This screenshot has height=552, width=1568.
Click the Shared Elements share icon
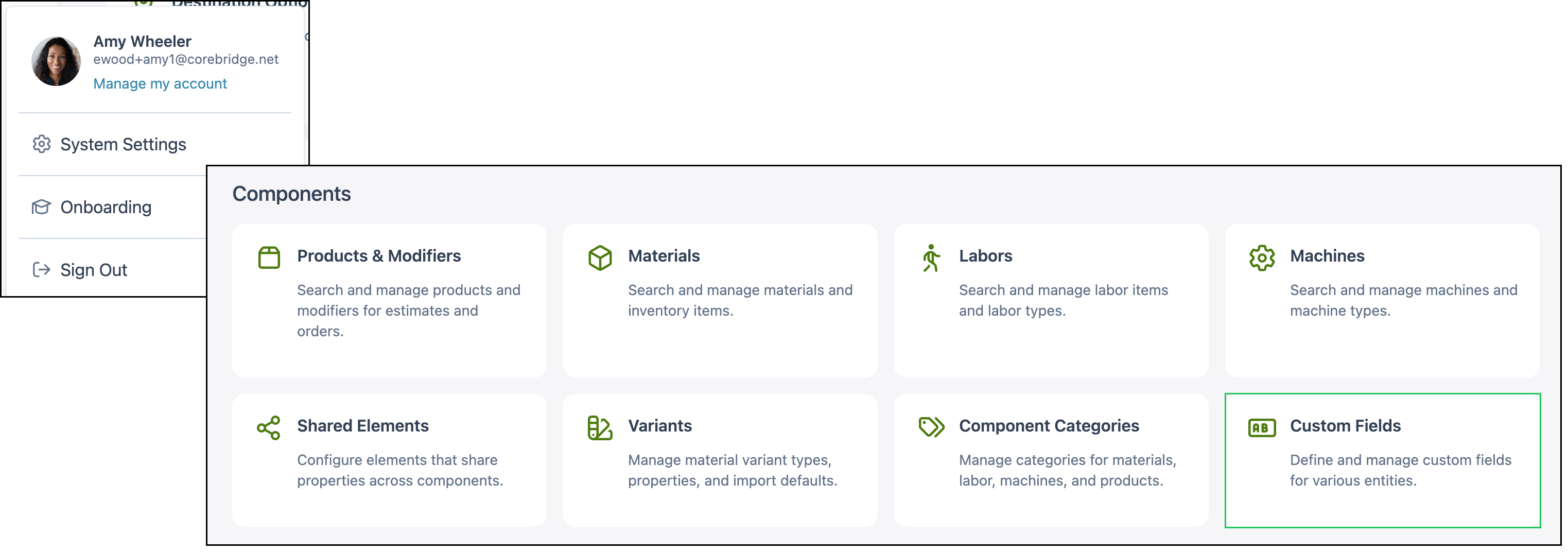click(x=268, y=427)
